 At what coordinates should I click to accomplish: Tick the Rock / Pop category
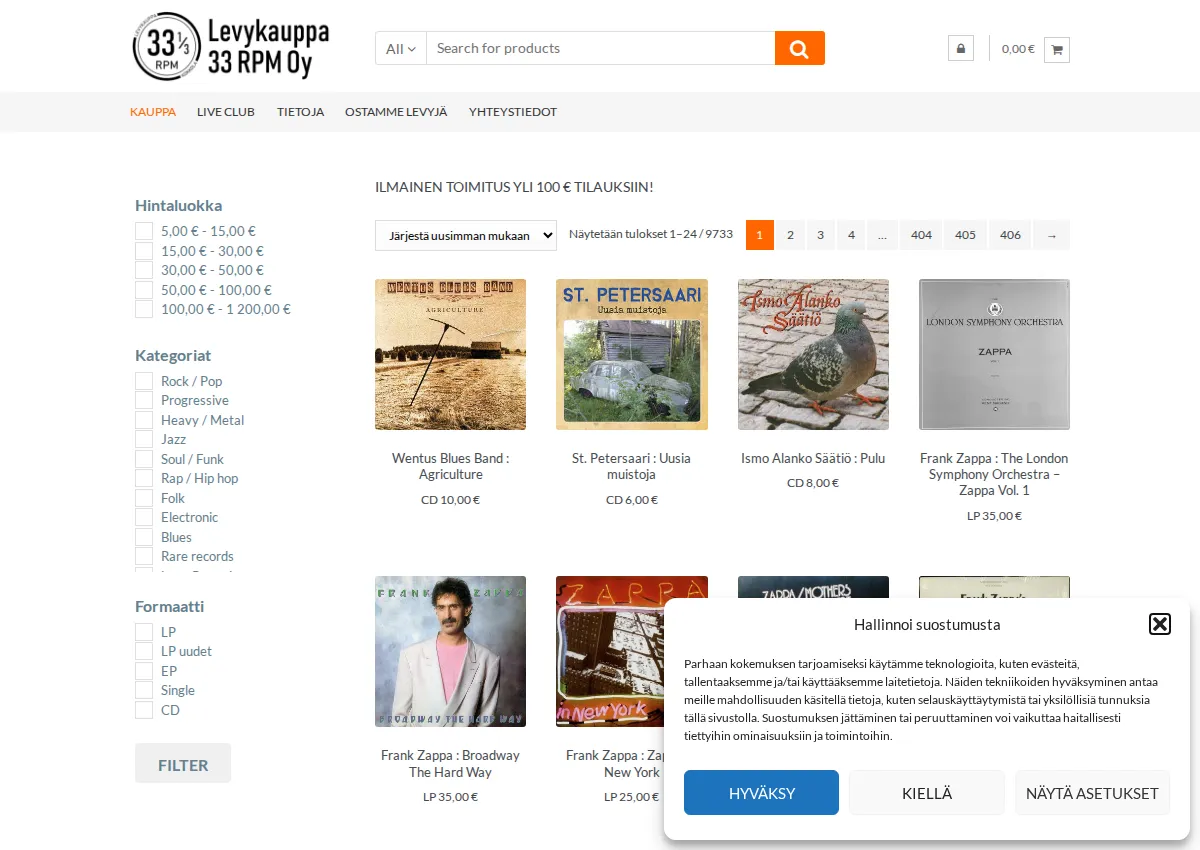pyautogui.click(x=144, y=381)
